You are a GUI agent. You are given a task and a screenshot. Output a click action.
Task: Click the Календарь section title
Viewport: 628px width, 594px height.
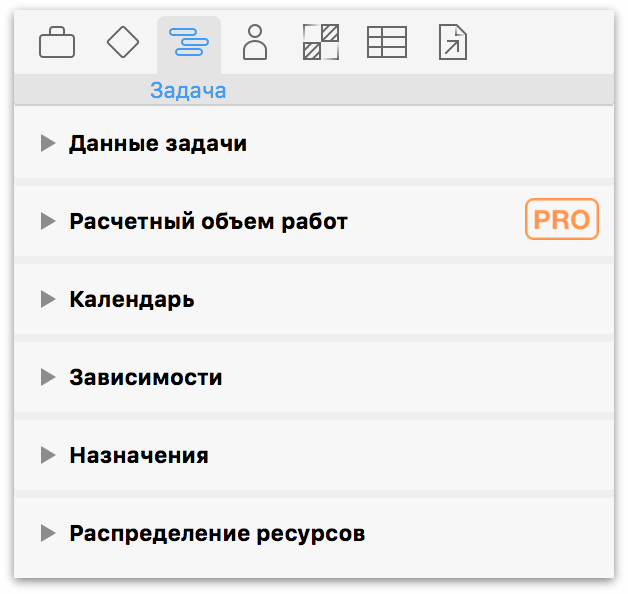132,300
